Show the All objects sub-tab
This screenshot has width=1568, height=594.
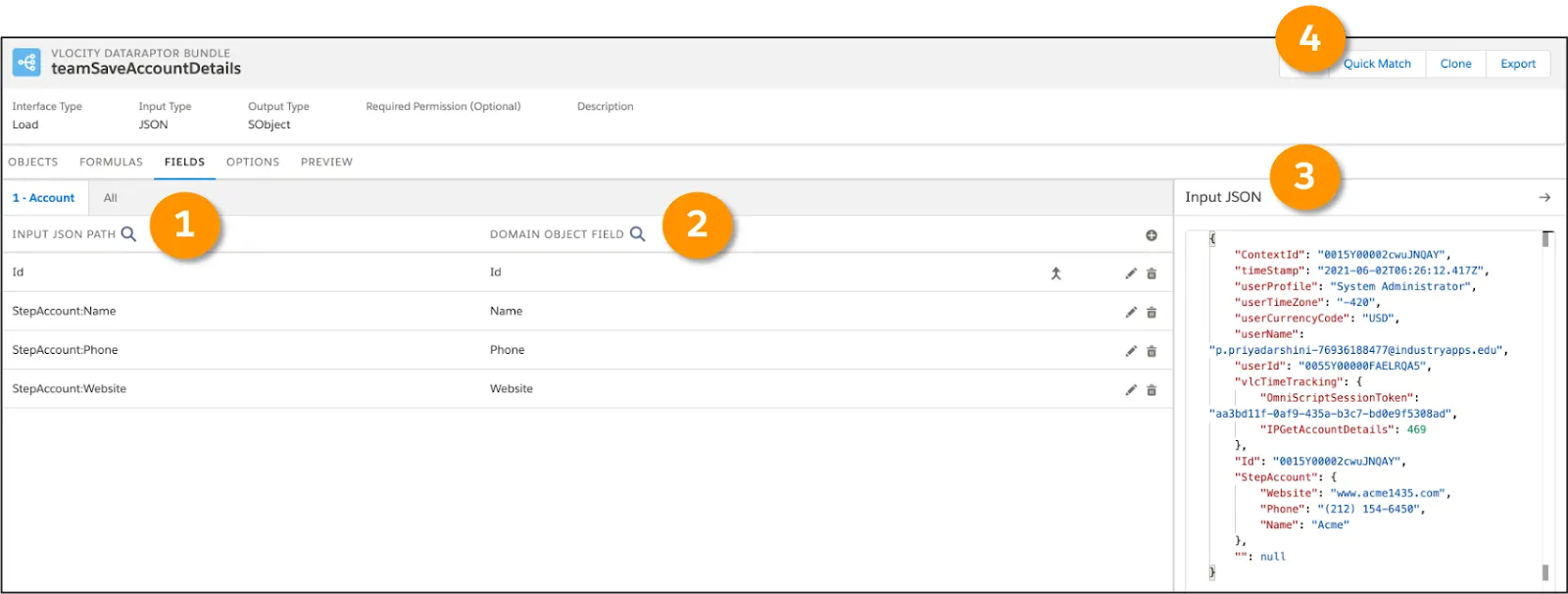(x=111, y=198)
